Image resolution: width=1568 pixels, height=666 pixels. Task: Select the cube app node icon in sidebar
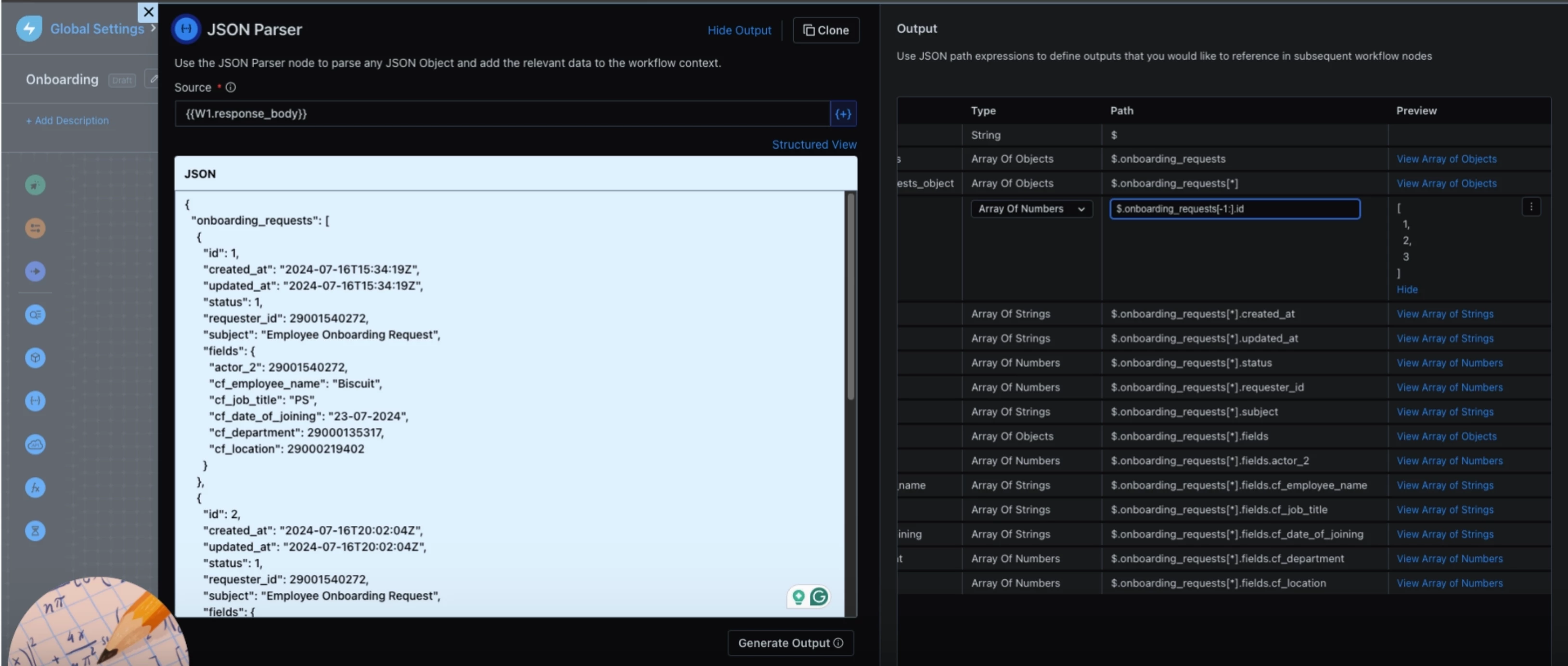35,358
